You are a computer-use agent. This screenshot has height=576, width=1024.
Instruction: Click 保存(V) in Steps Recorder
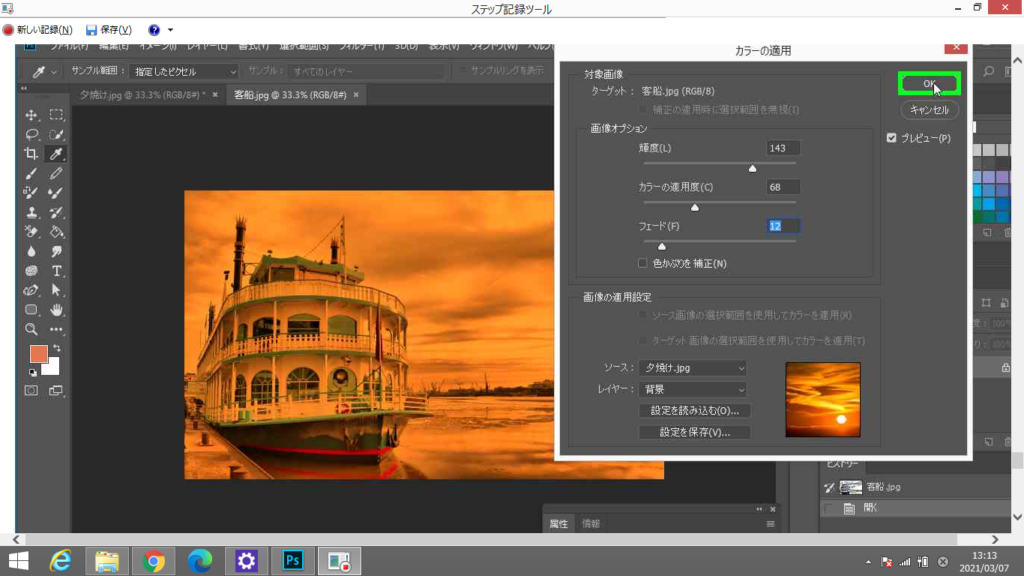pos(109,30)
